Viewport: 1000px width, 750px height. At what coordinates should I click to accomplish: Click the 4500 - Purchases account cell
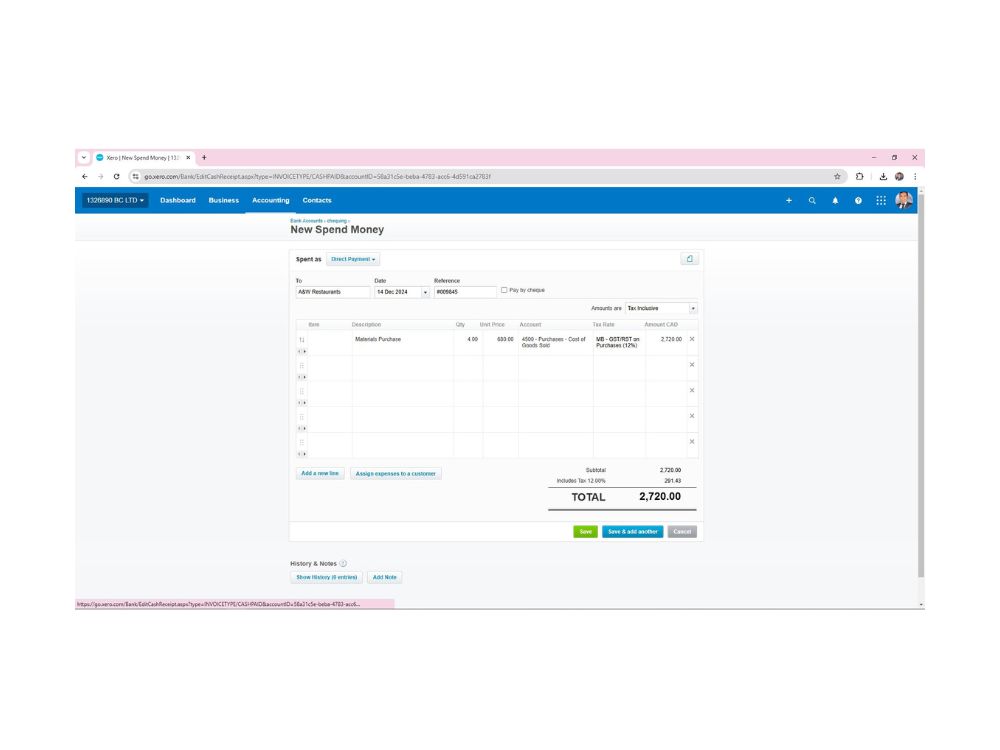pos(555,342)
